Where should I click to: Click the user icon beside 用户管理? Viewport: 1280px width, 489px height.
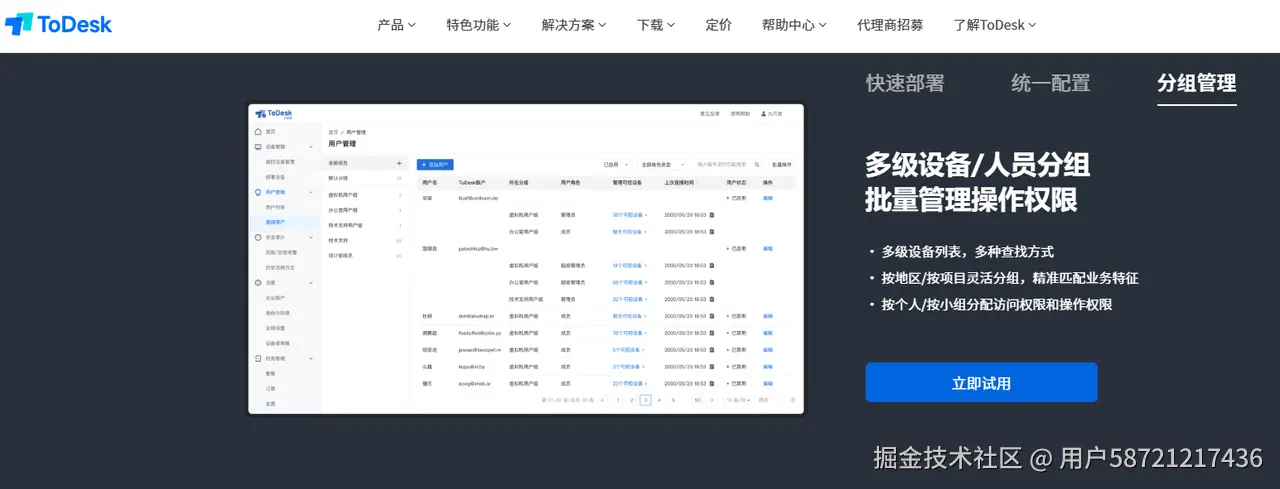(x=258, y=192)
